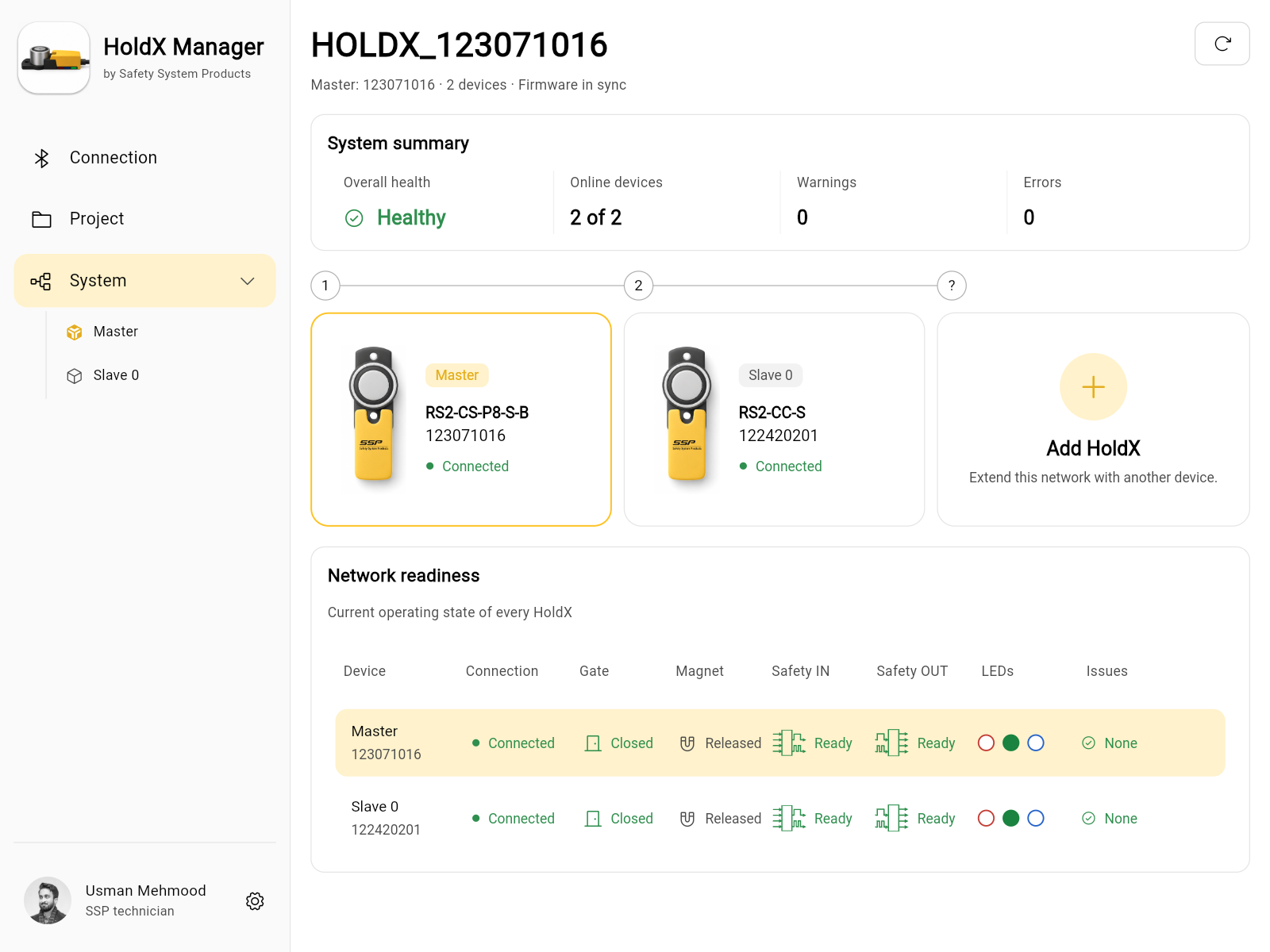
Task: Click the Slave 0 row gate door icon
Action: [593, 819]
